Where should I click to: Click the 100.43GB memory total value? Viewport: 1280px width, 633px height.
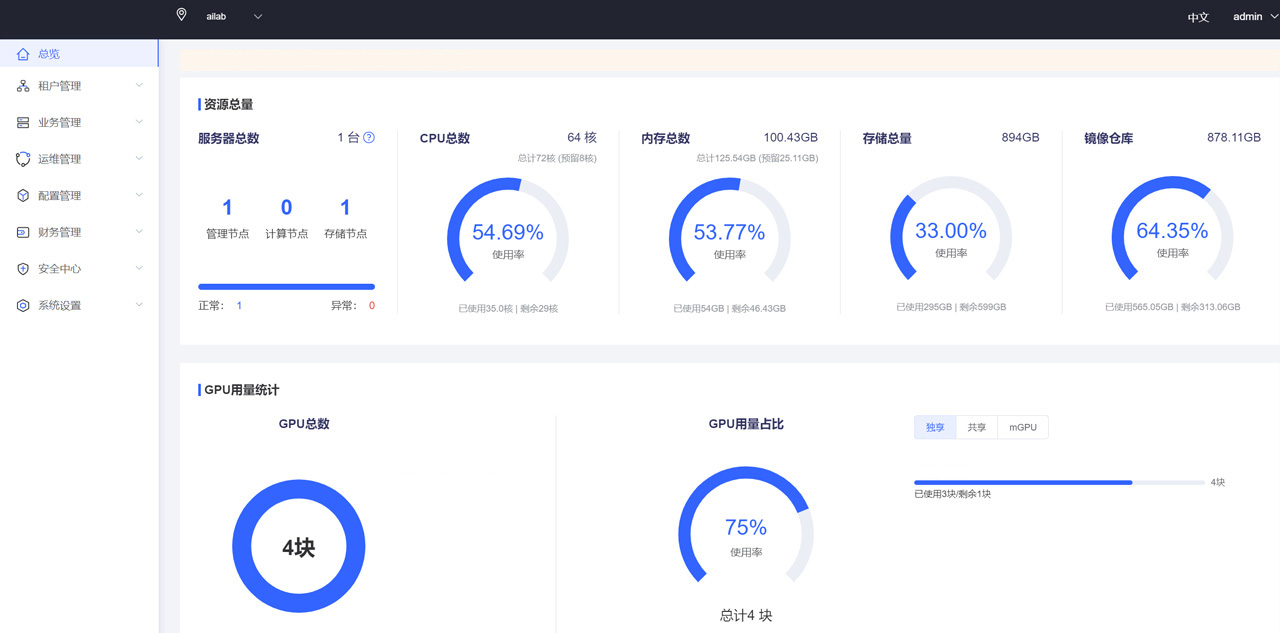point(791,138)
